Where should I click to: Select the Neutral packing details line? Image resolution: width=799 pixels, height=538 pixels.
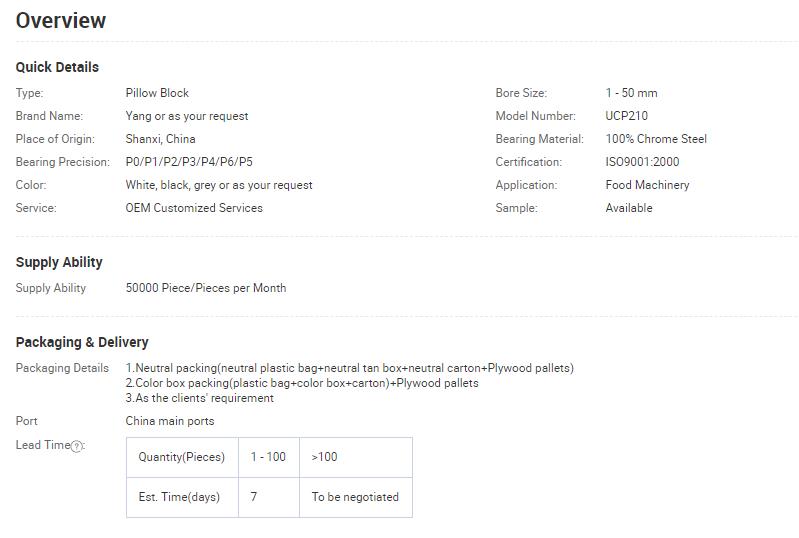pyautogui.click(x=350, y=368)
